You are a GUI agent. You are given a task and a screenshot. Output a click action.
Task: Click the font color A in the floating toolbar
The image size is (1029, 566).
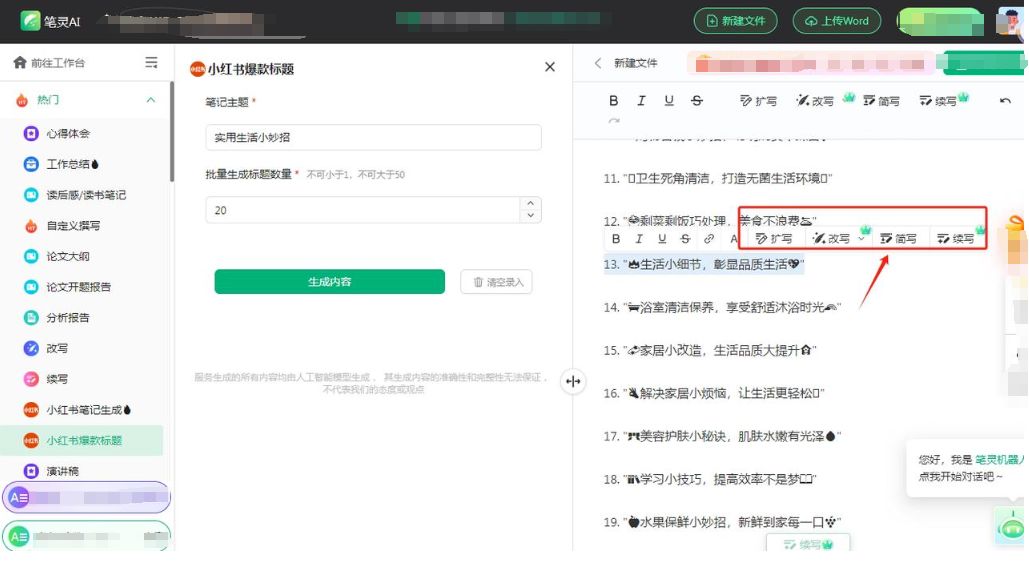[x=734, y=239]
